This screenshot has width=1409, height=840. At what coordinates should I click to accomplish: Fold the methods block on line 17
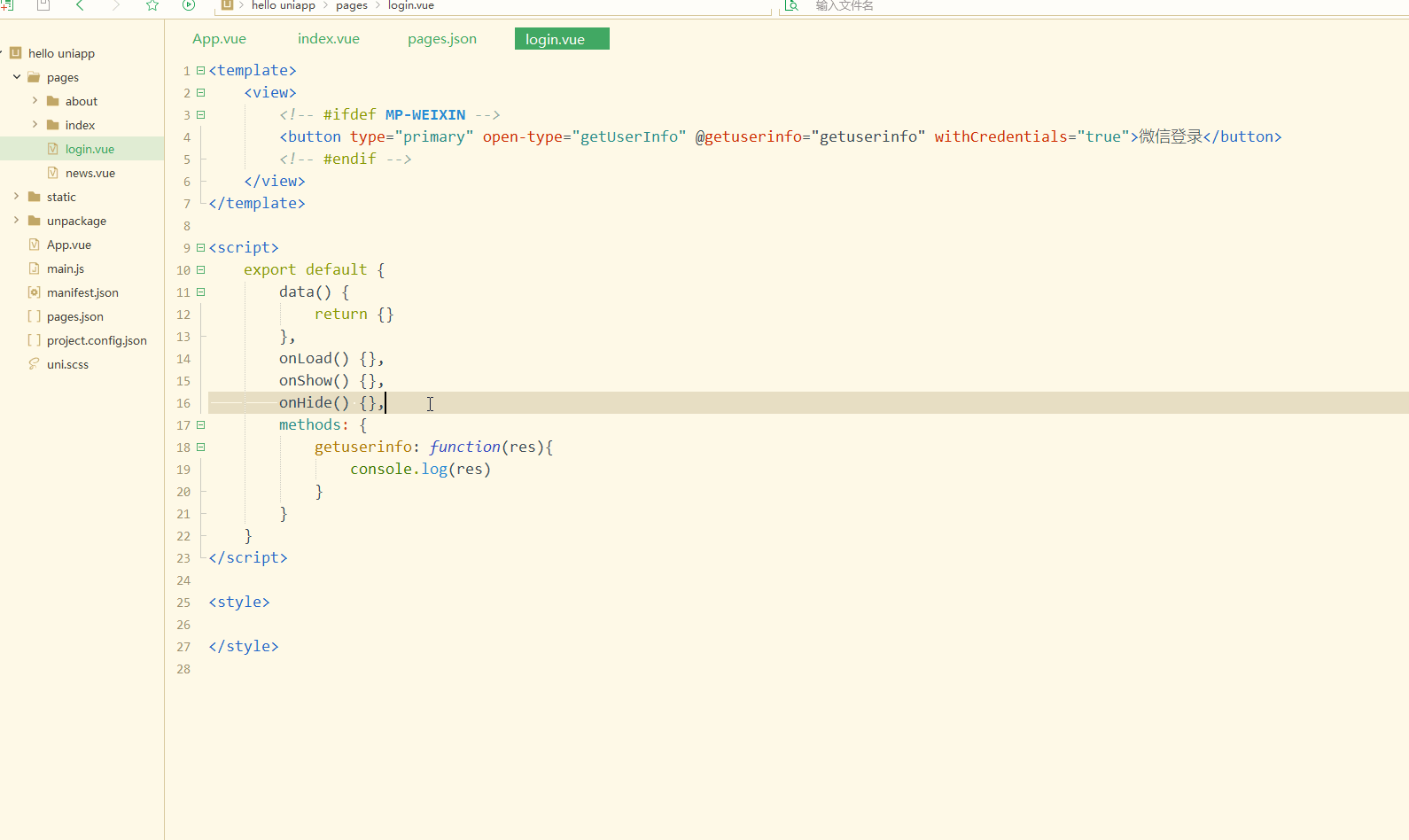pos(200,424)
